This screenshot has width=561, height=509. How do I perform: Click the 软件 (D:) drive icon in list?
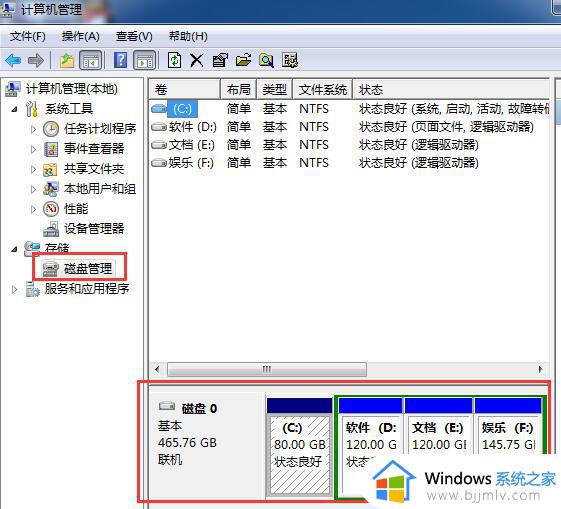[x=159, y=127]
